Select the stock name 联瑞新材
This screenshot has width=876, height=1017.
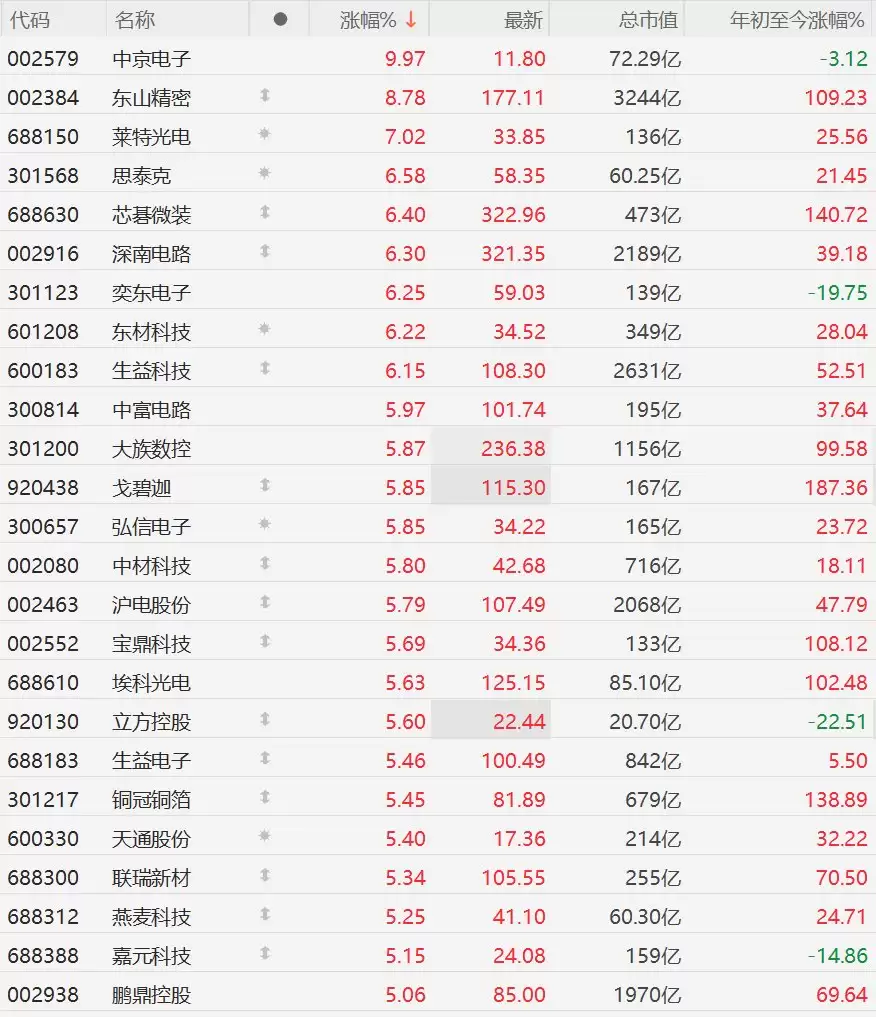(x=151, y=878)
